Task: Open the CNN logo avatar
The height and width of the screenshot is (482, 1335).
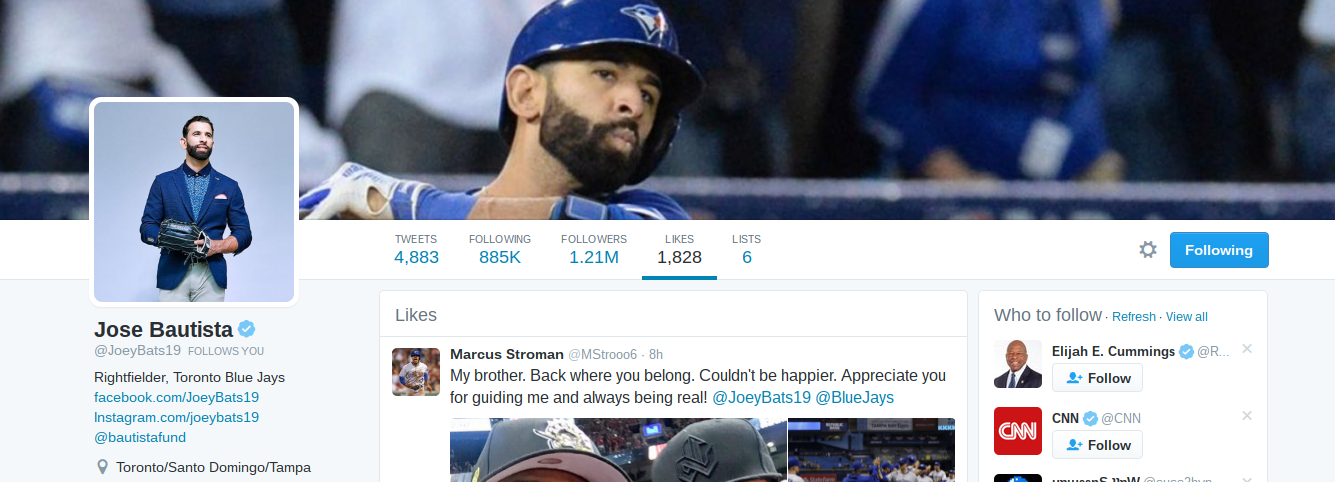Action: pos(1018,431)
